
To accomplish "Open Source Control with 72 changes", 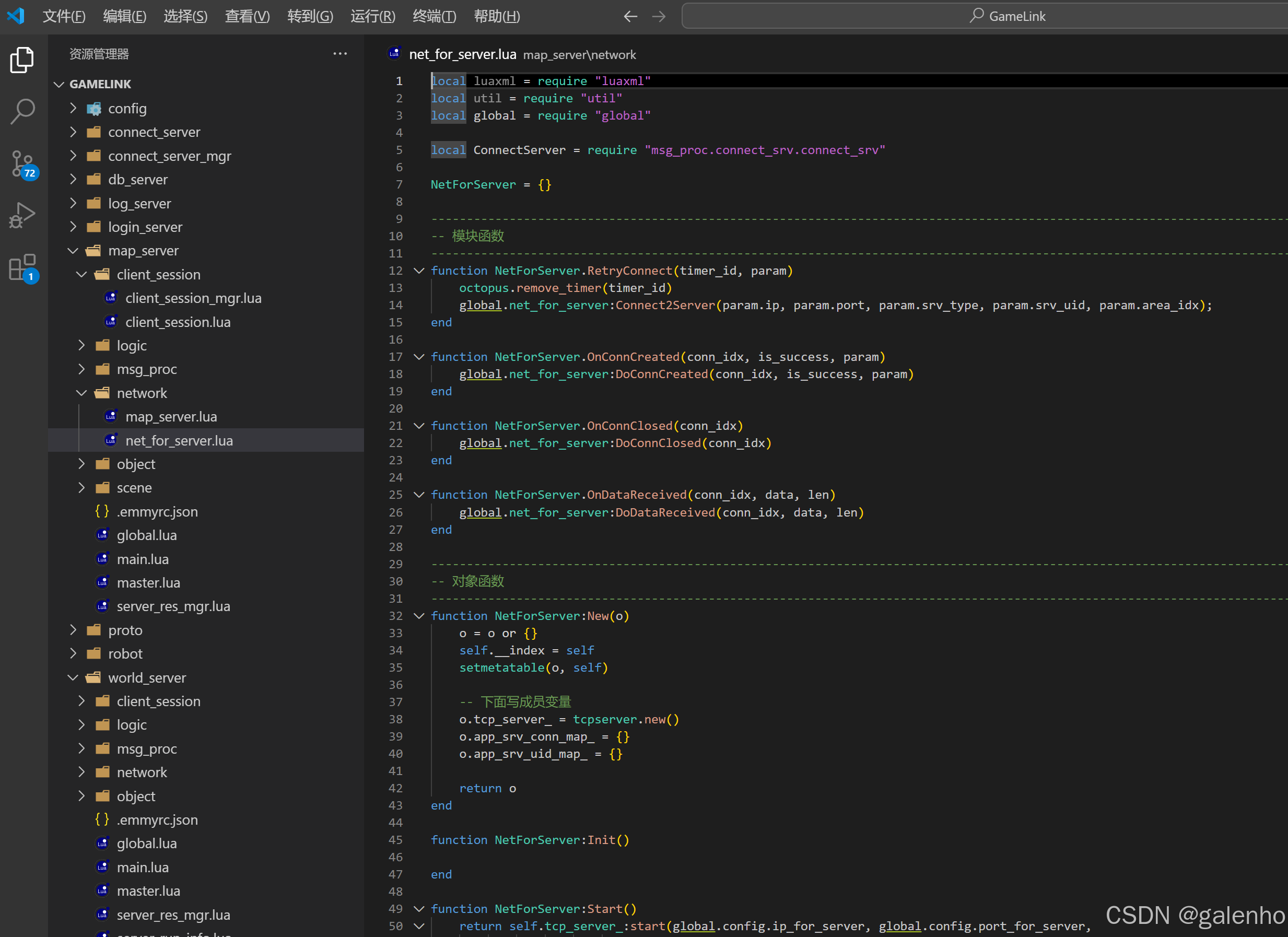I will click(22, 163).
